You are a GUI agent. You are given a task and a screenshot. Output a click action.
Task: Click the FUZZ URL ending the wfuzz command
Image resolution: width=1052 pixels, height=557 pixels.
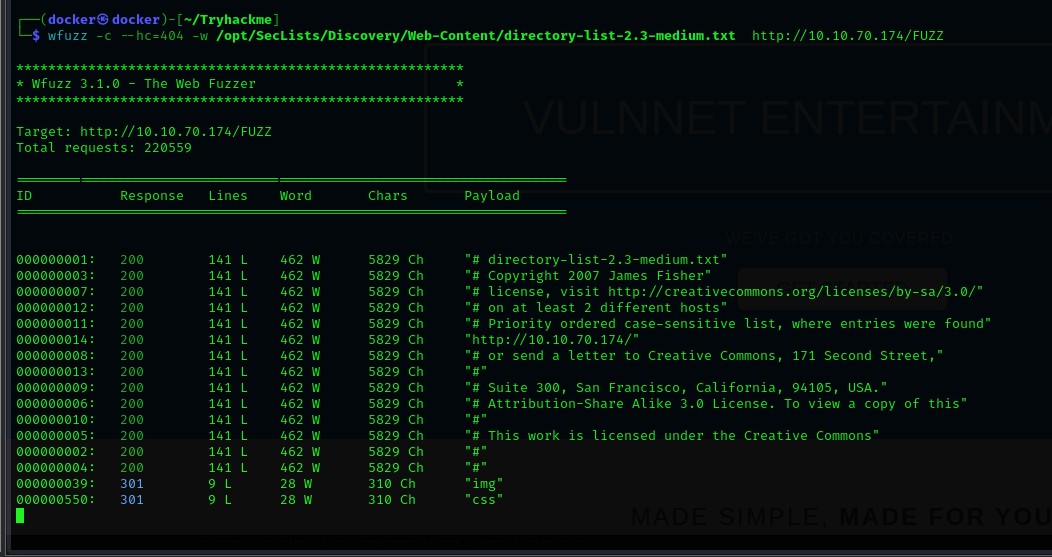[x=847, y=36]
